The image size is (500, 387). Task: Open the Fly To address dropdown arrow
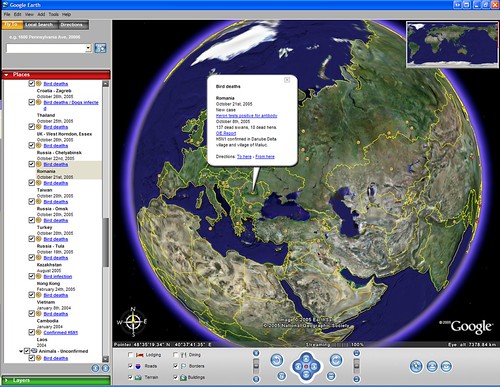coord(88,48)
